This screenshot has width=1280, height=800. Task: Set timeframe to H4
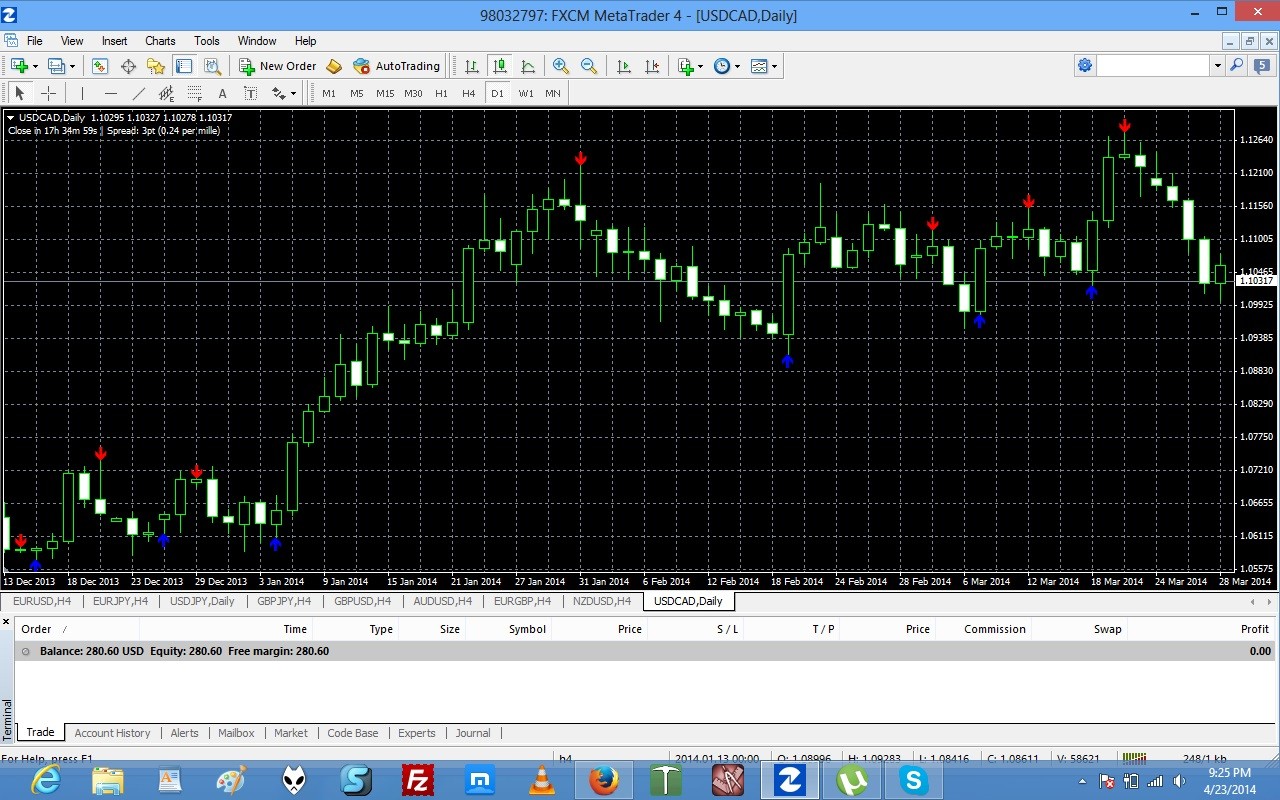(469, 93)
